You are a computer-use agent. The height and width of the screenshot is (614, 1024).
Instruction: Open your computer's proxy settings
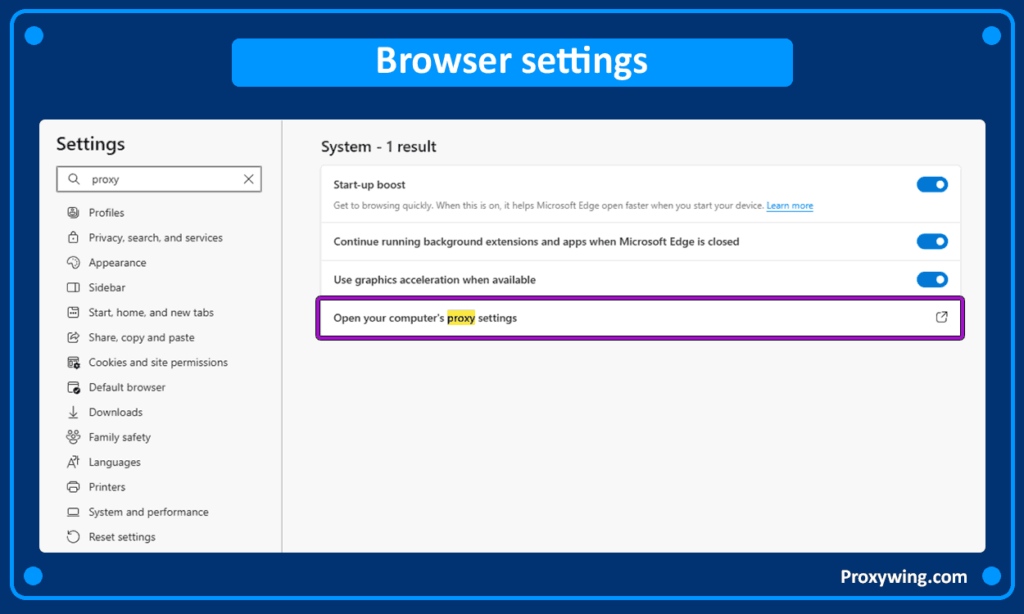point(425,318)
